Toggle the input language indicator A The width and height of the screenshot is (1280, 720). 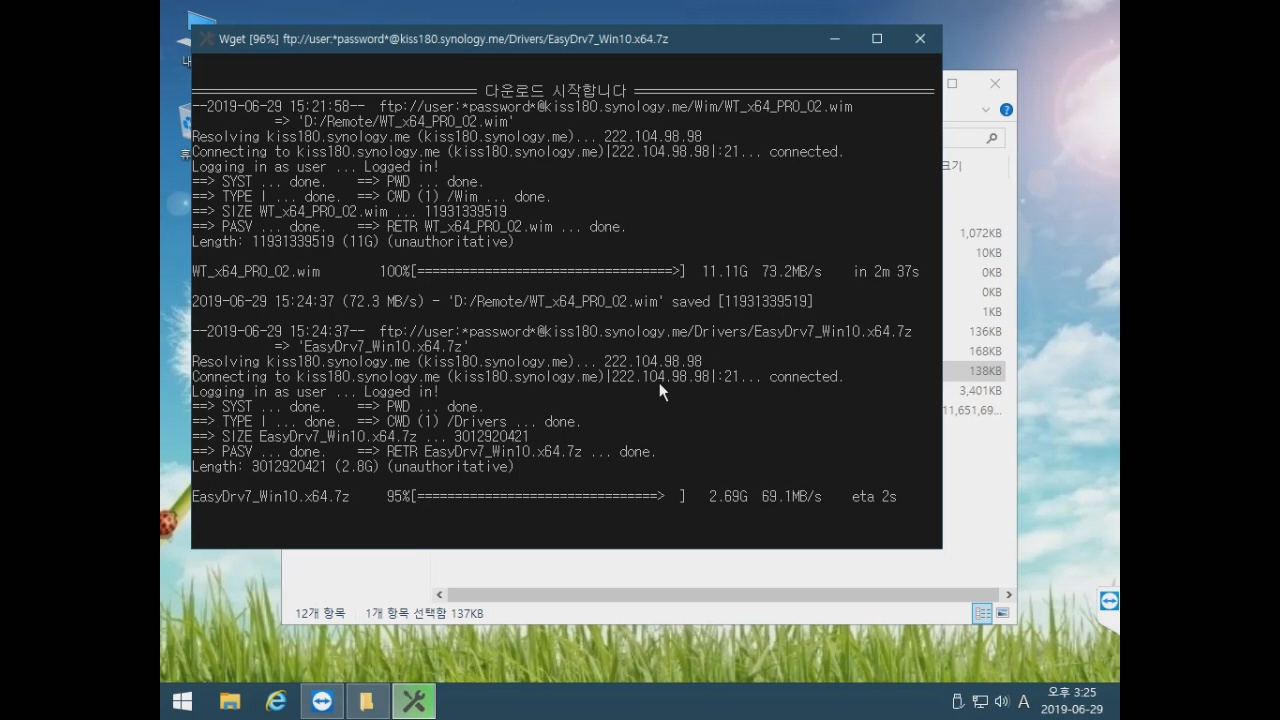click(1023, 702)
